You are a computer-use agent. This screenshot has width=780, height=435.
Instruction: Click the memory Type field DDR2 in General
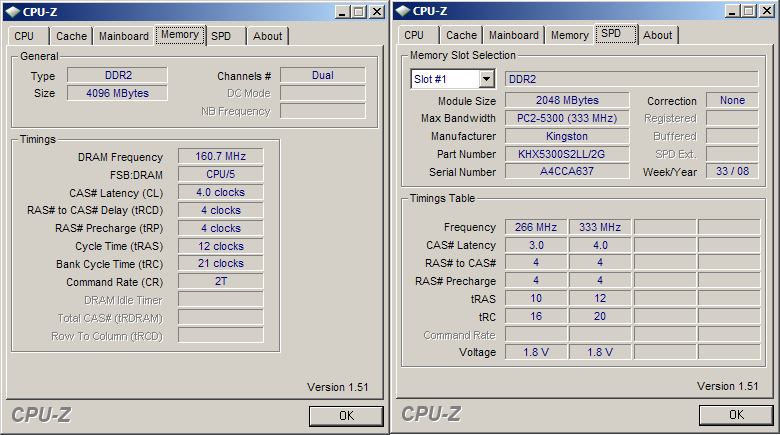(x=117, y=75)
